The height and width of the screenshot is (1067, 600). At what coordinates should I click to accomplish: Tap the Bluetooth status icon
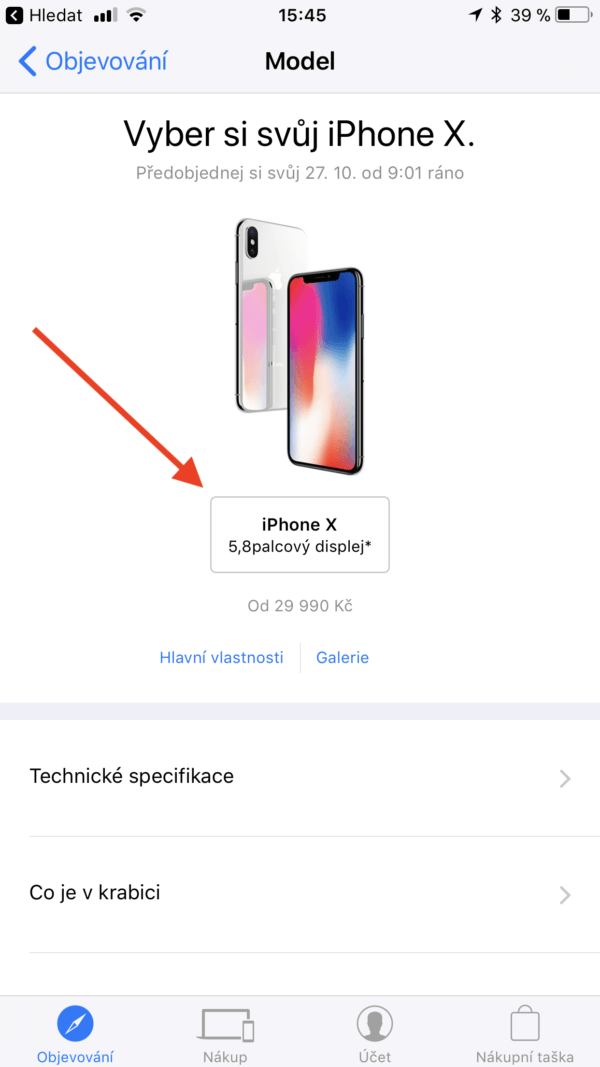coord(497,14)
